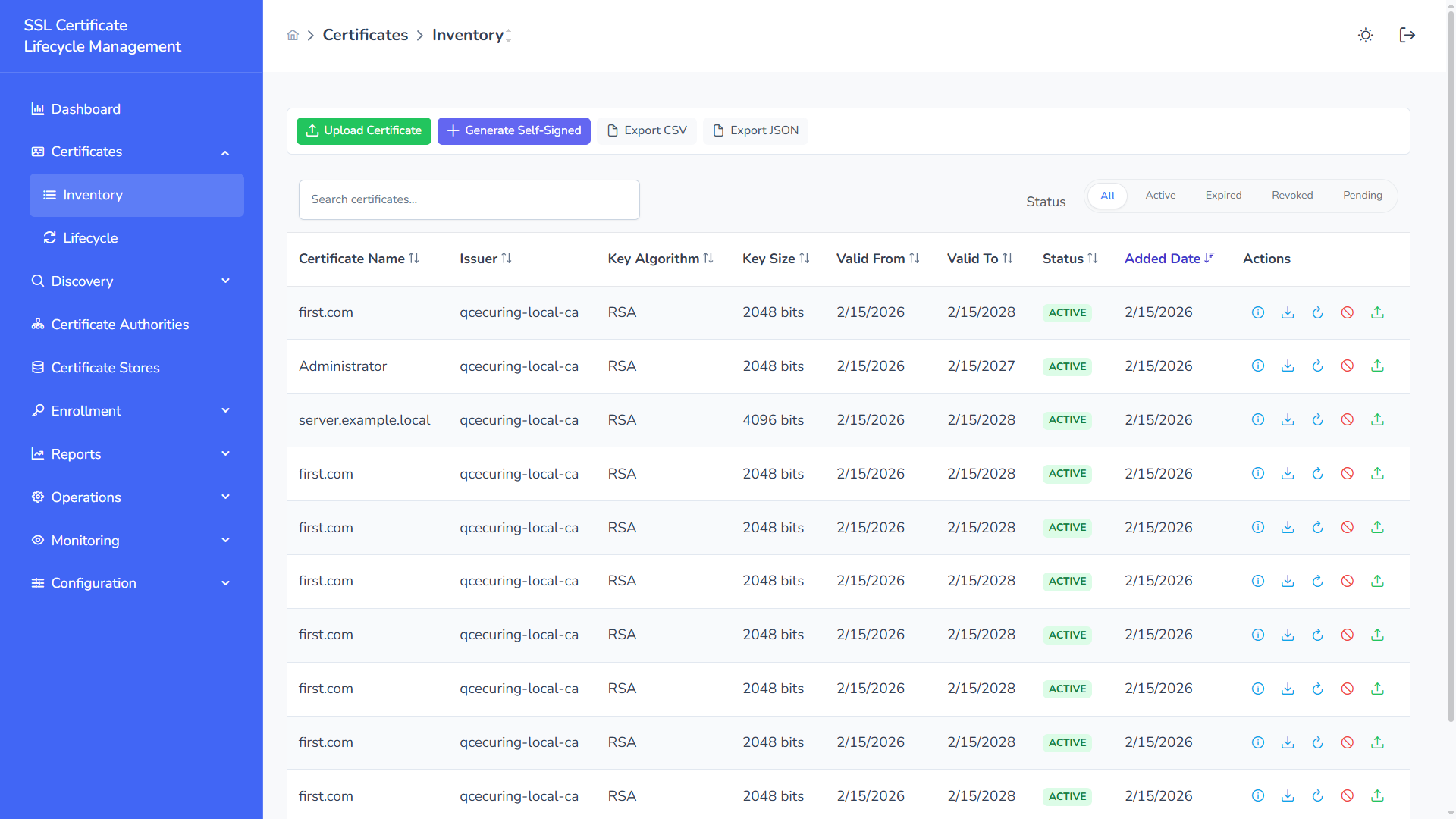Open the home breadcrumb icon
Screen dimensions: 1456x819
click(x=293, y=35)
